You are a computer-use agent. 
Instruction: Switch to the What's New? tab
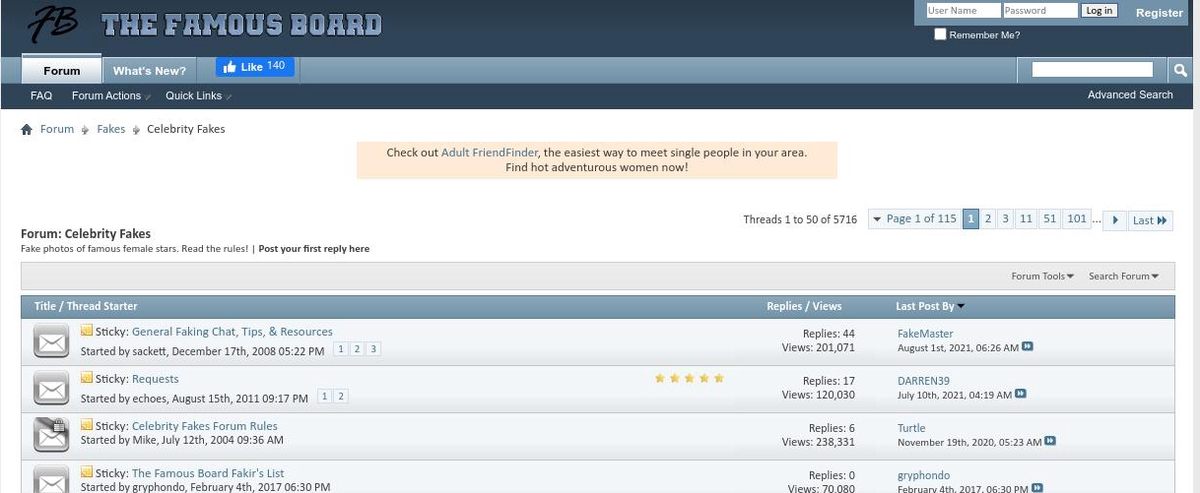pyautogui.click(x=149, y=71)
